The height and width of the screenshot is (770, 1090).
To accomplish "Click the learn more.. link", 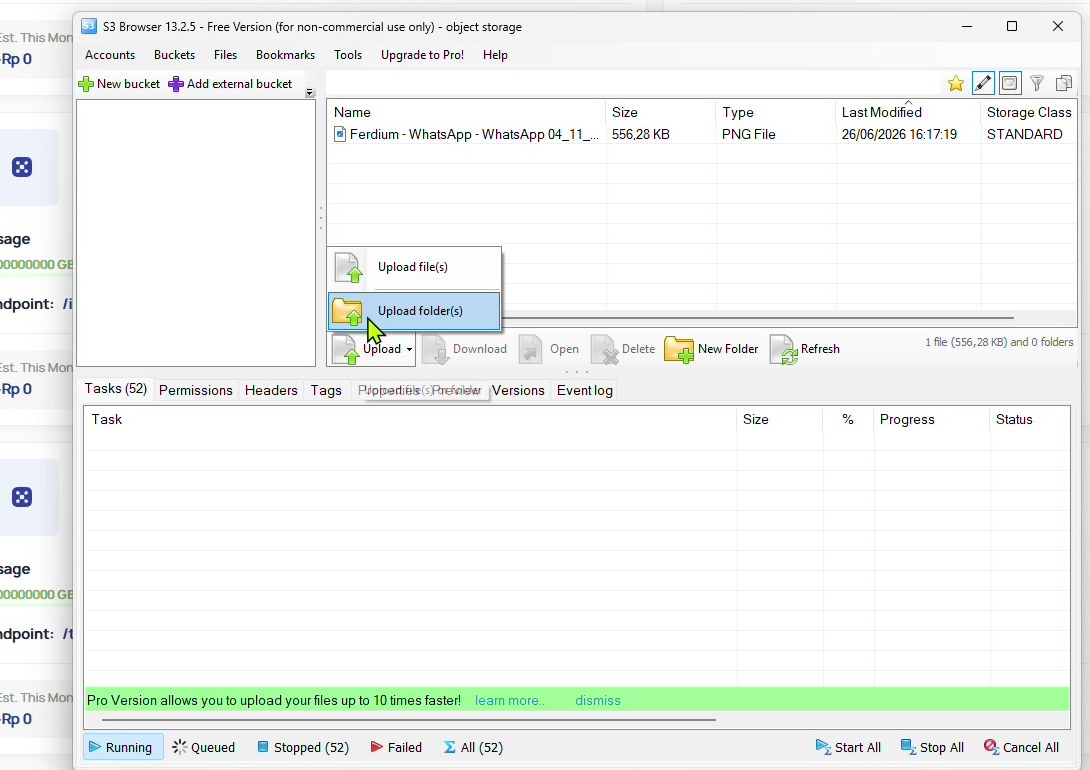I will (510, 701).
